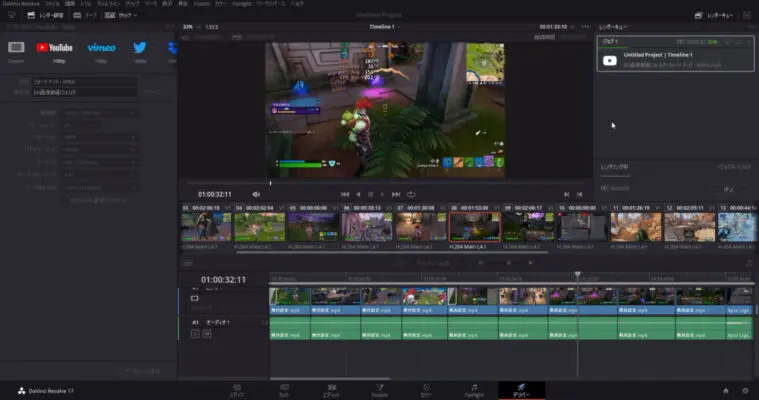Screen dimensions: 759x400
Task: Open Render Queue panel from top-right toolbar
Action: click(x=714, y=15)
